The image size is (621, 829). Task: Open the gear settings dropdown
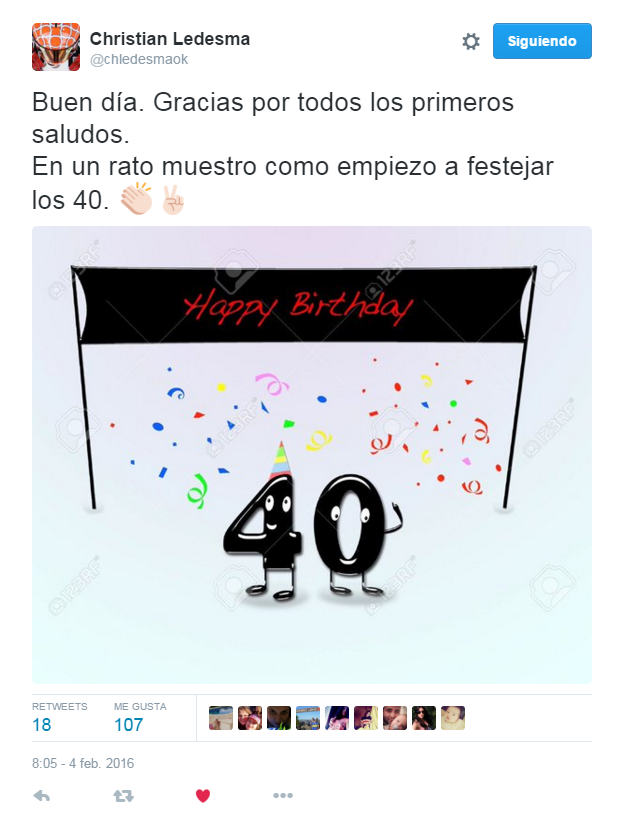[471, 41]
